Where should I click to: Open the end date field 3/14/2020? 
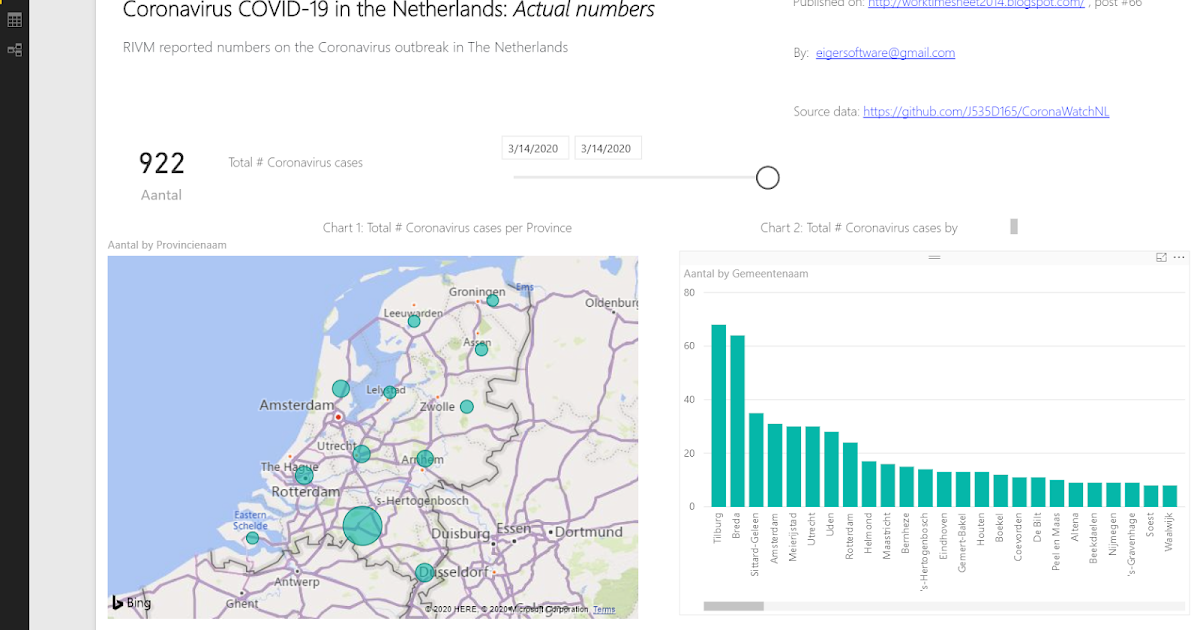coord(608,147)
